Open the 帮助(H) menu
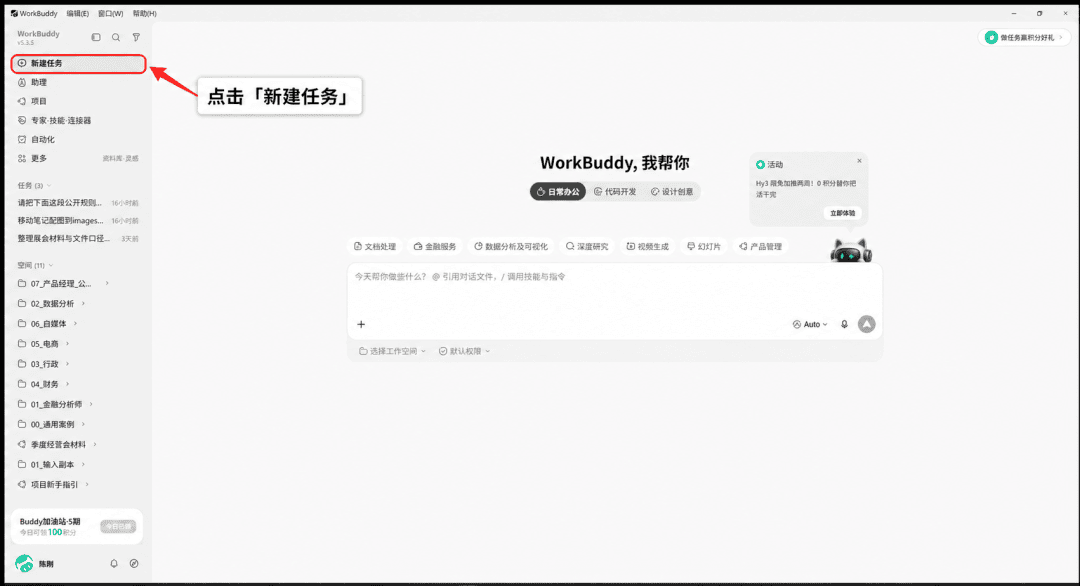Viewport: 1080px width, 586px height. (144, 13)
